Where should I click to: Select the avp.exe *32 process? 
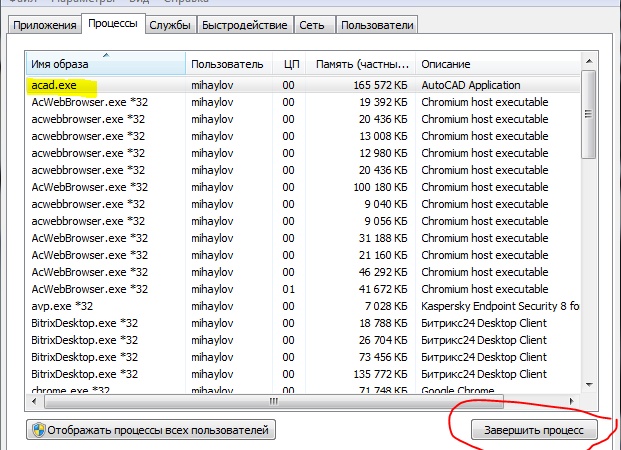(303, 307)
